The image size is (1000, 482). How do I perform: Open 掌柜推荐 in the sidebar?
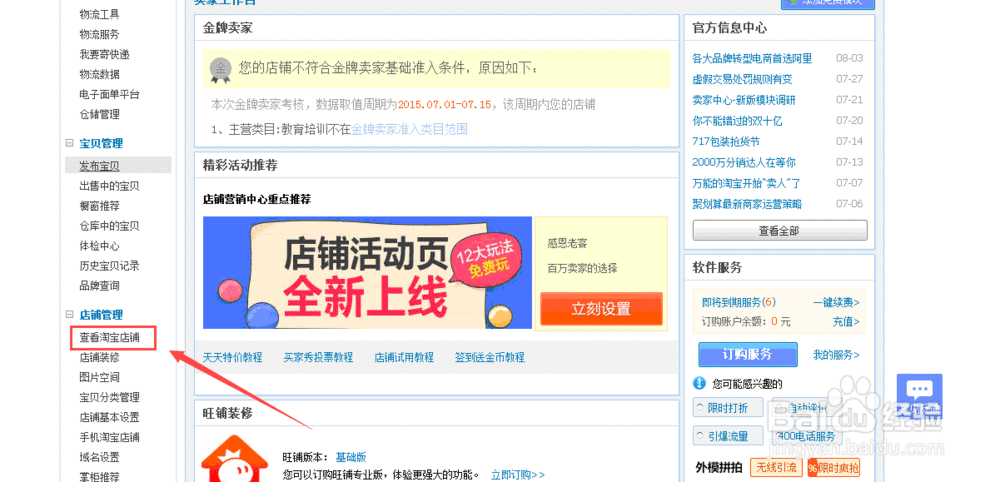(99, 477)
